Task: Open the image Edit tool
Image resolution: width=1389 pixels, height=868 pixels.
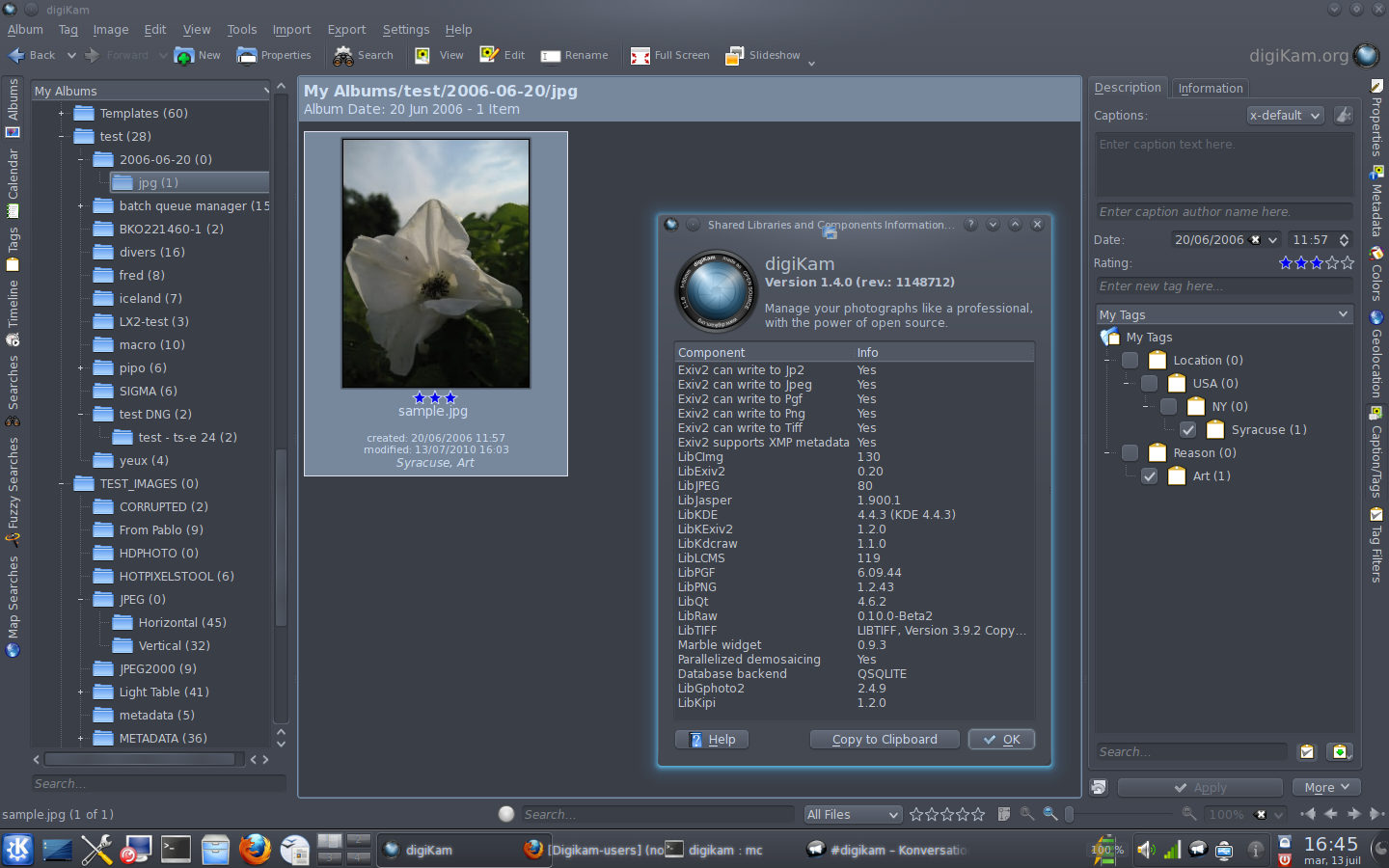Action: coord(502,55)
